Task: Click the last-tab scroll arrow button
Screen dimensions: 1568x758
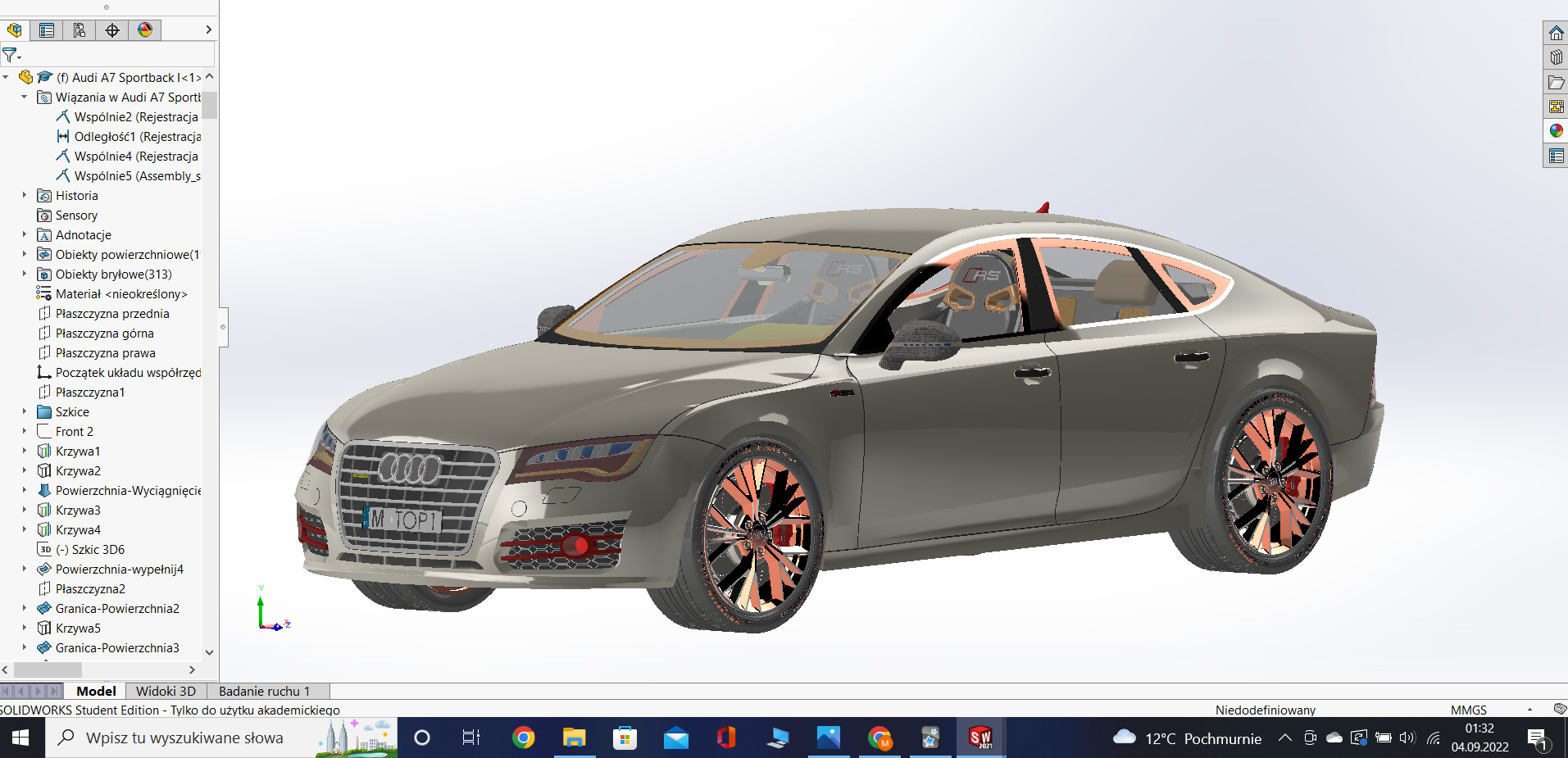Action: click(54, 691)
